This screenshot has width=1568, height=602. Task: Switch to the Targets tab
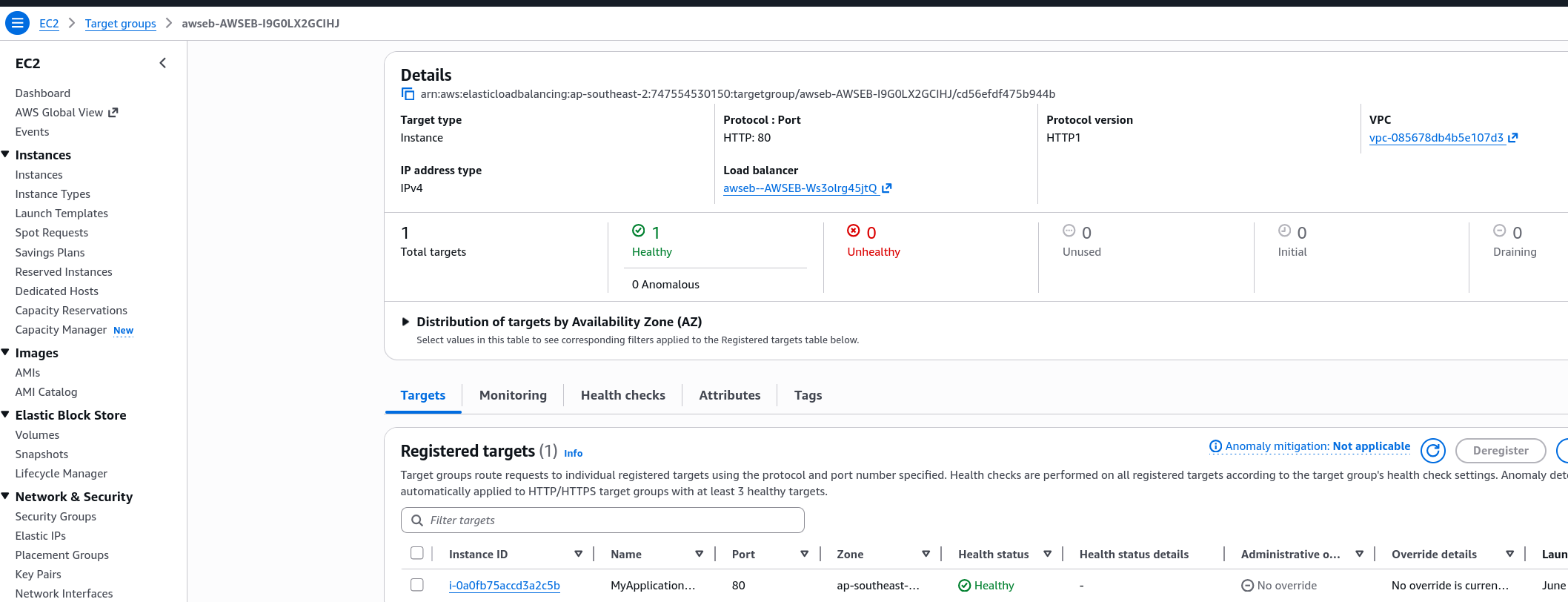pyautogui.click(x=423, y=395)
